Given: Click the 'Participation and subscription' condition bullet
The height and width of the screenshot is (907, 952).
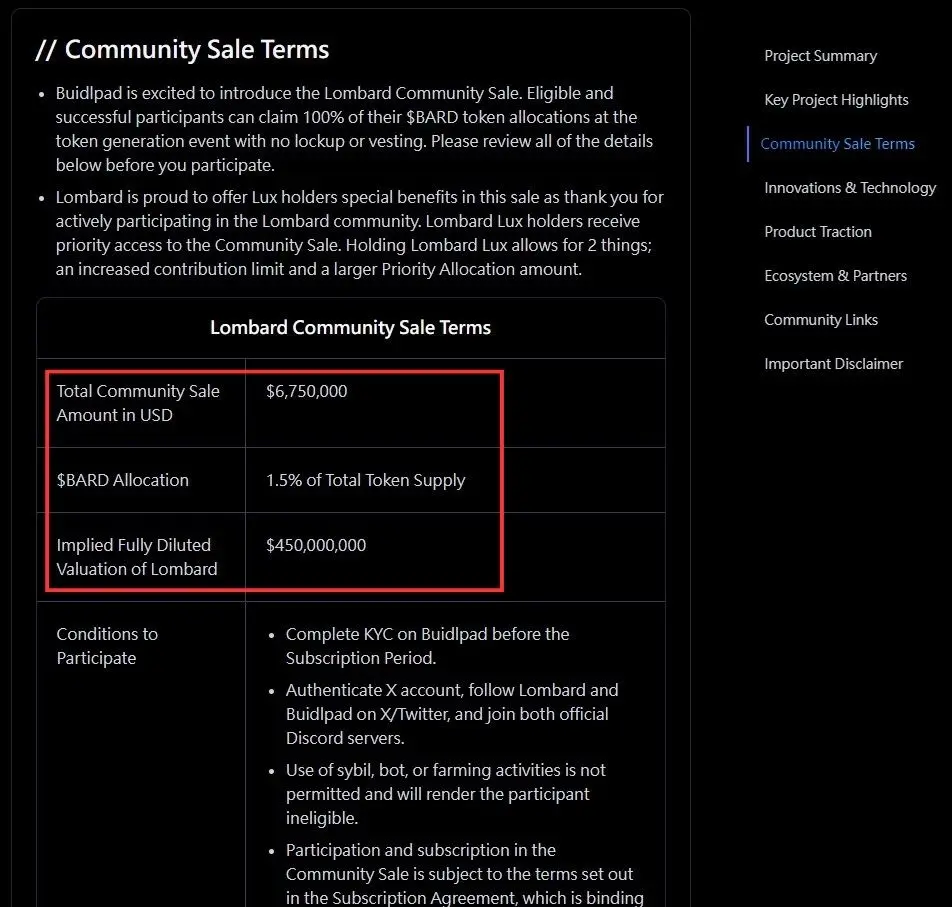Looking at the screenshot, I should [x=464, y=874].
